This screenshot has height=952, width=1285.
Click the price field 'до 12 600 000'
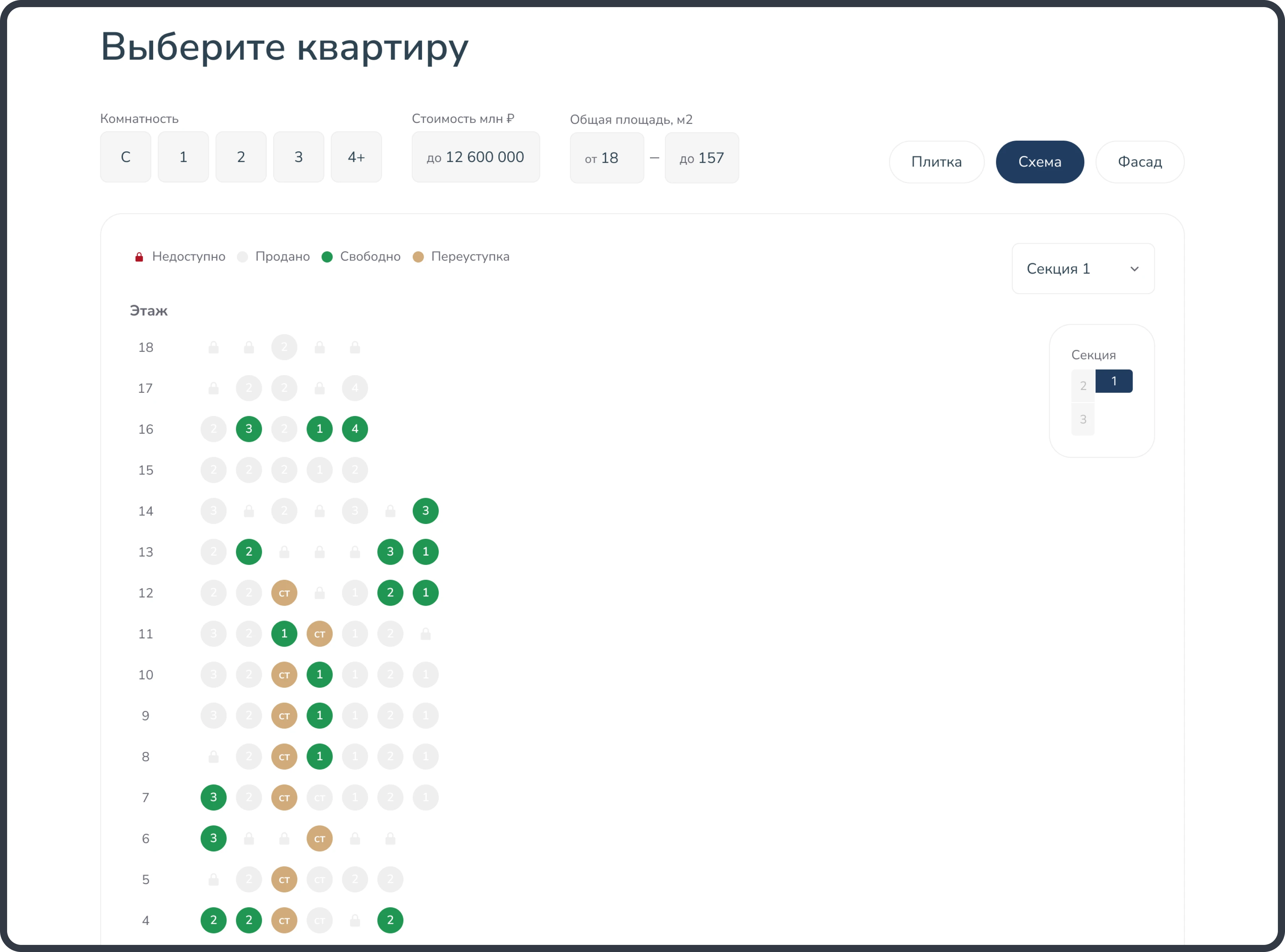point(475,157)
